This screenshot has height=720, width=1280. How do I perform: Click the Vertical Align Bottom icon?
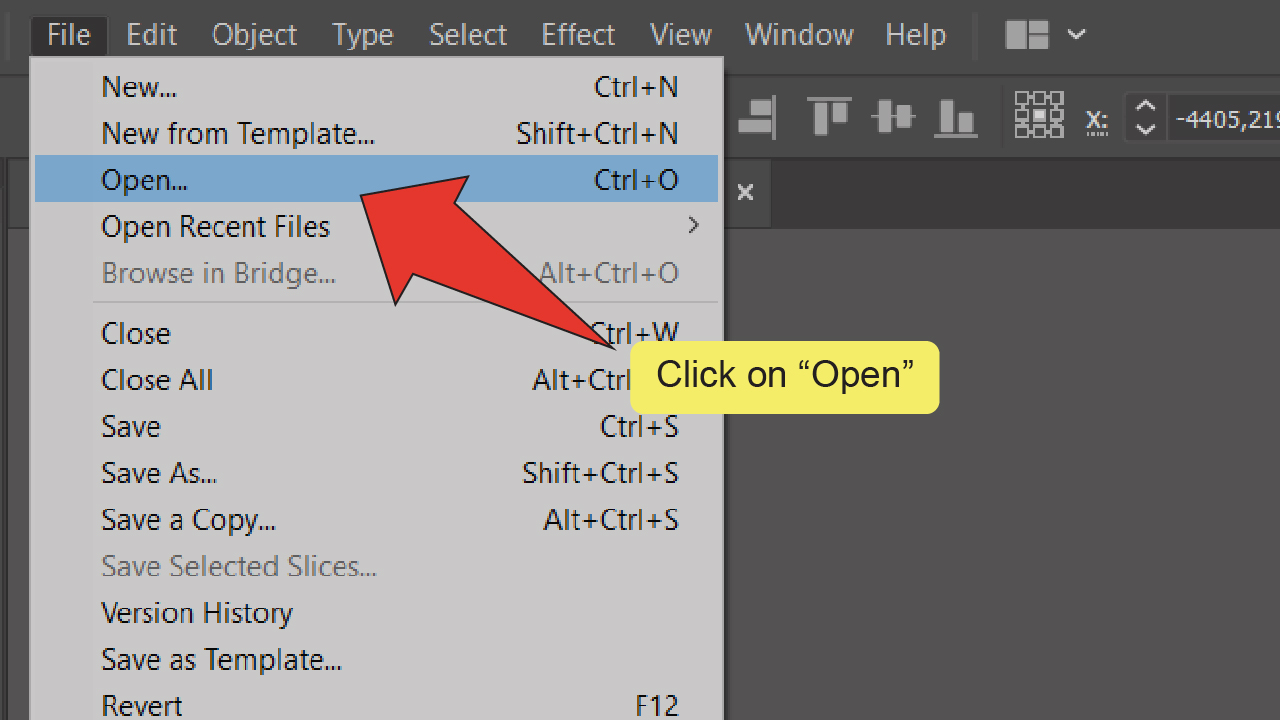[956, 116]
